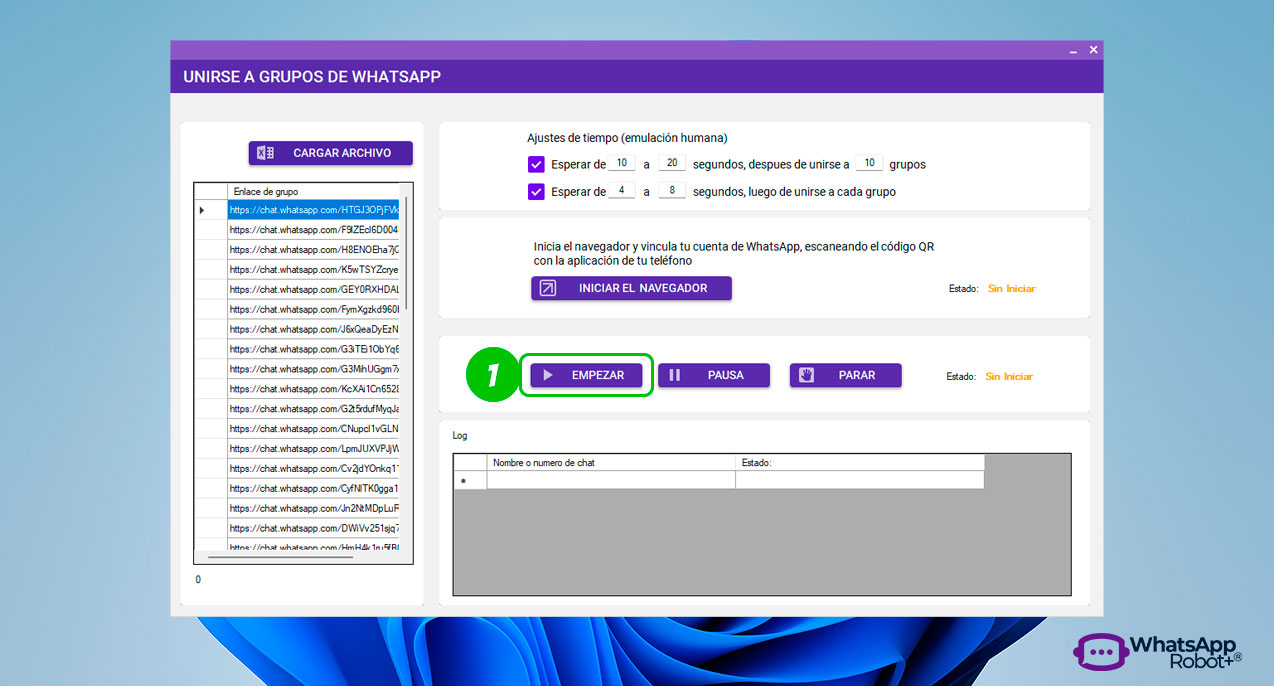This screenshot has height=686, width=1274.
Task: Select the link row containing CNupcl1vGLN
Action: (313, 429)
